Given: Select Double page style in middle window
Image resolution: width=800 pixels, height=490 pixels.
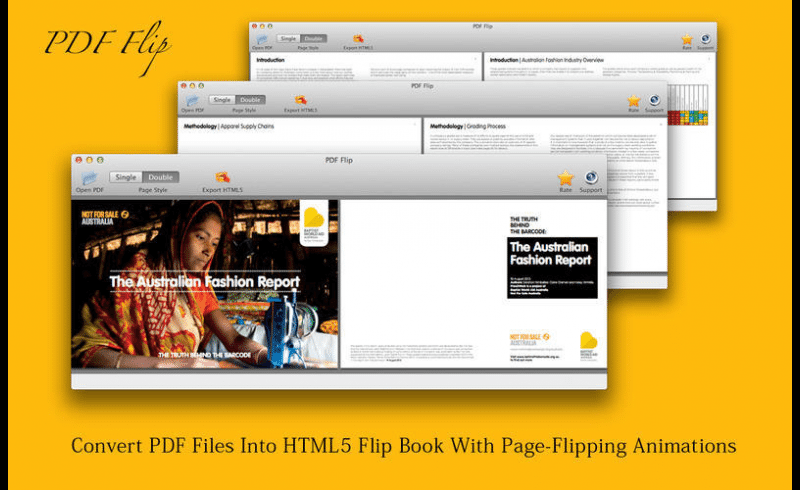Looking at the screenshot, I should [x=251, y=100].
